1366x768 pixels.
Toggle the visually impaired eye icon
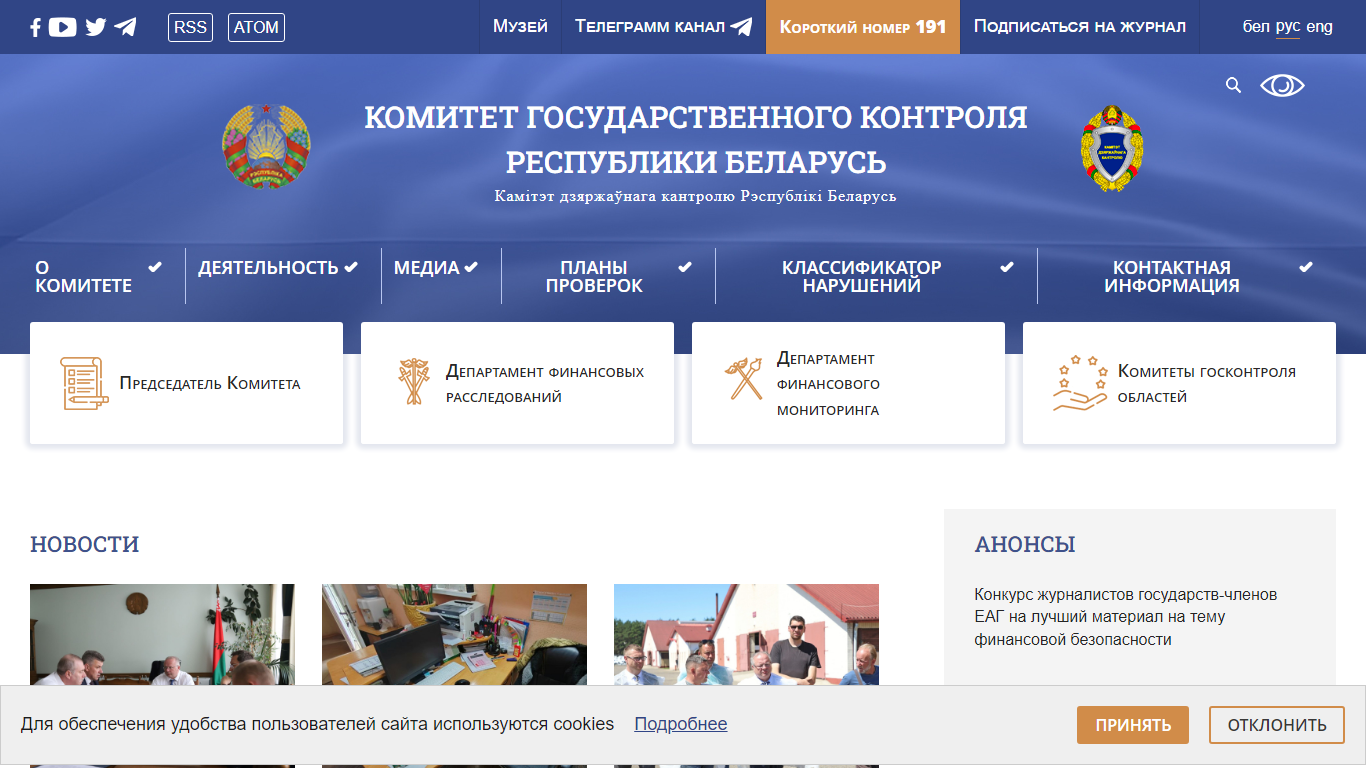[x=1282, y=85]
